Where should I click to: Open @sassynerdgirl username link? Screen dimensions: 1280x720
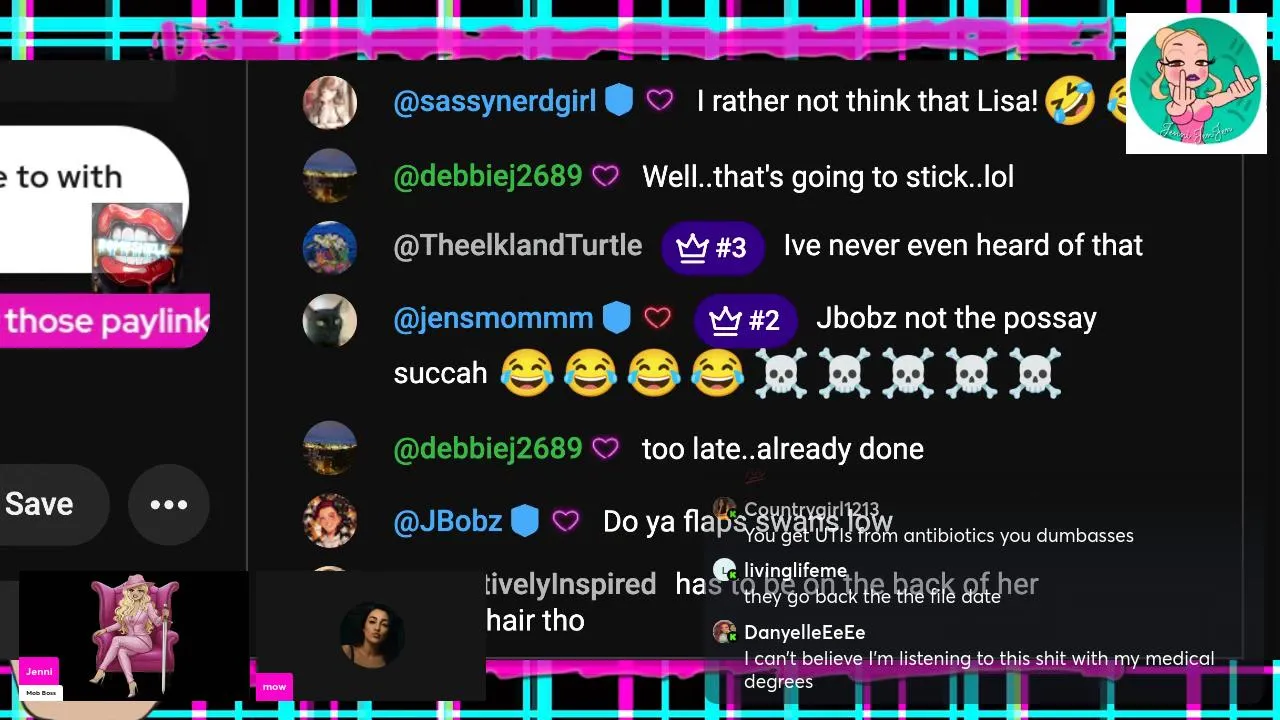(495, 101)
